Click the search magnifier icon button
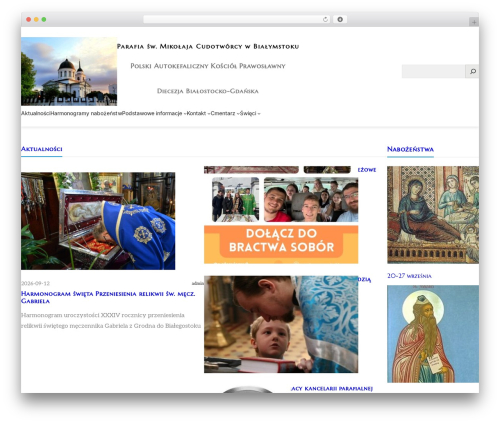This screenshot has width=500, height=423. [x=472, y=71]
